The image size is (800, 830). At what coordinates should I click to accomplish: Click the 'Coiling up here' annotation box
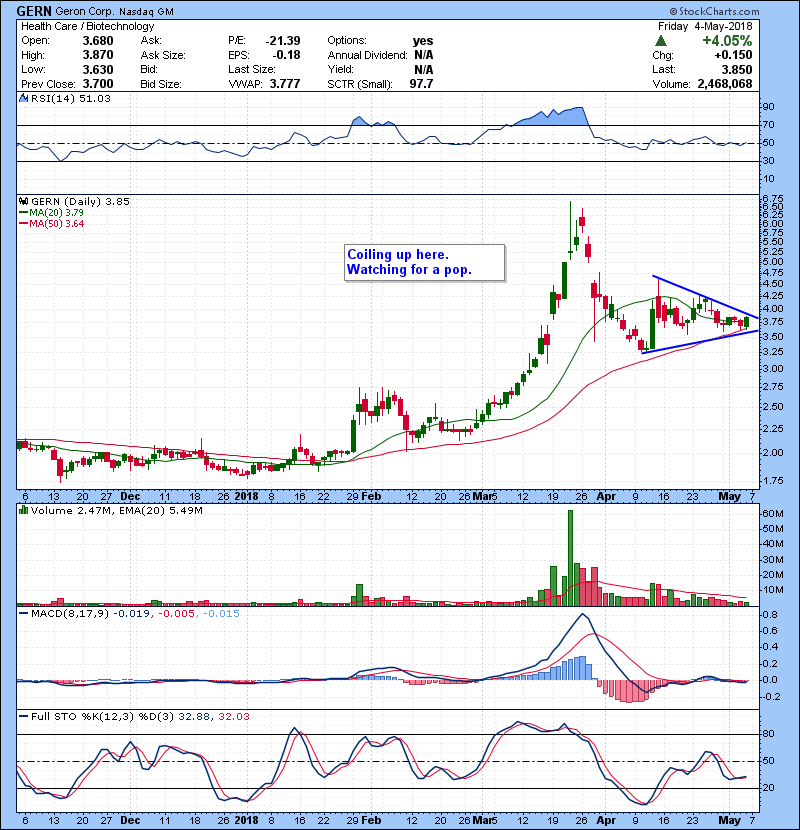click(425, 263)
